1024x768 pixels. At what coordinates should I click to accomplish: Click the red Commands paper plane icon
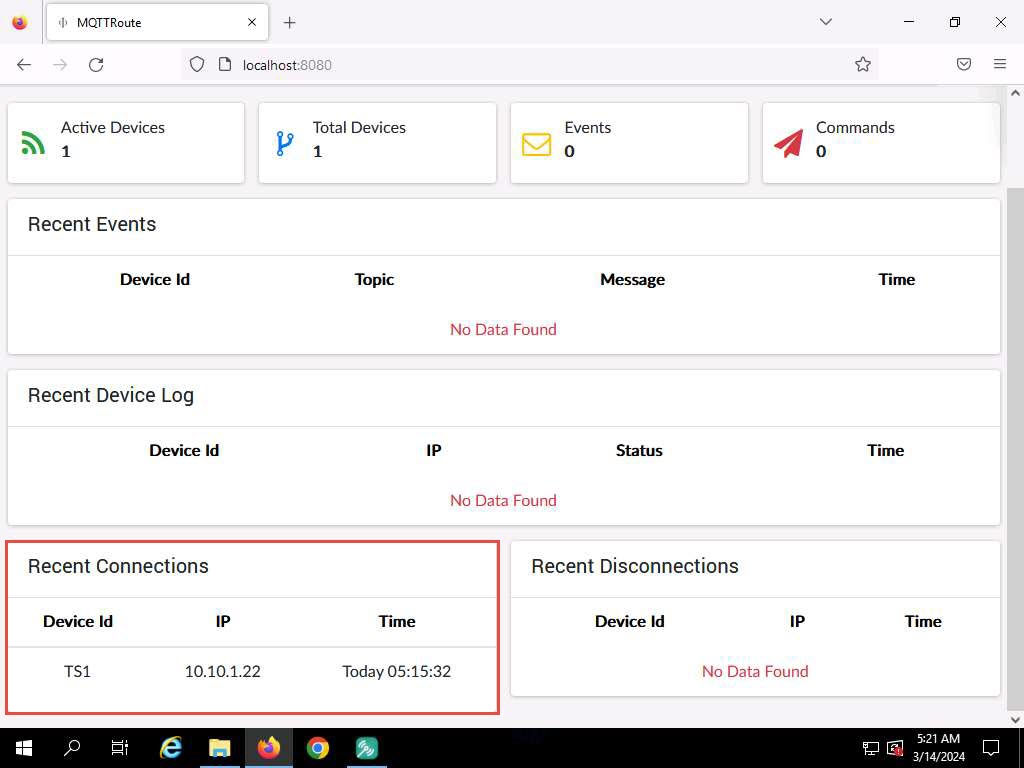pyautogui.click(x=788, y=144)
